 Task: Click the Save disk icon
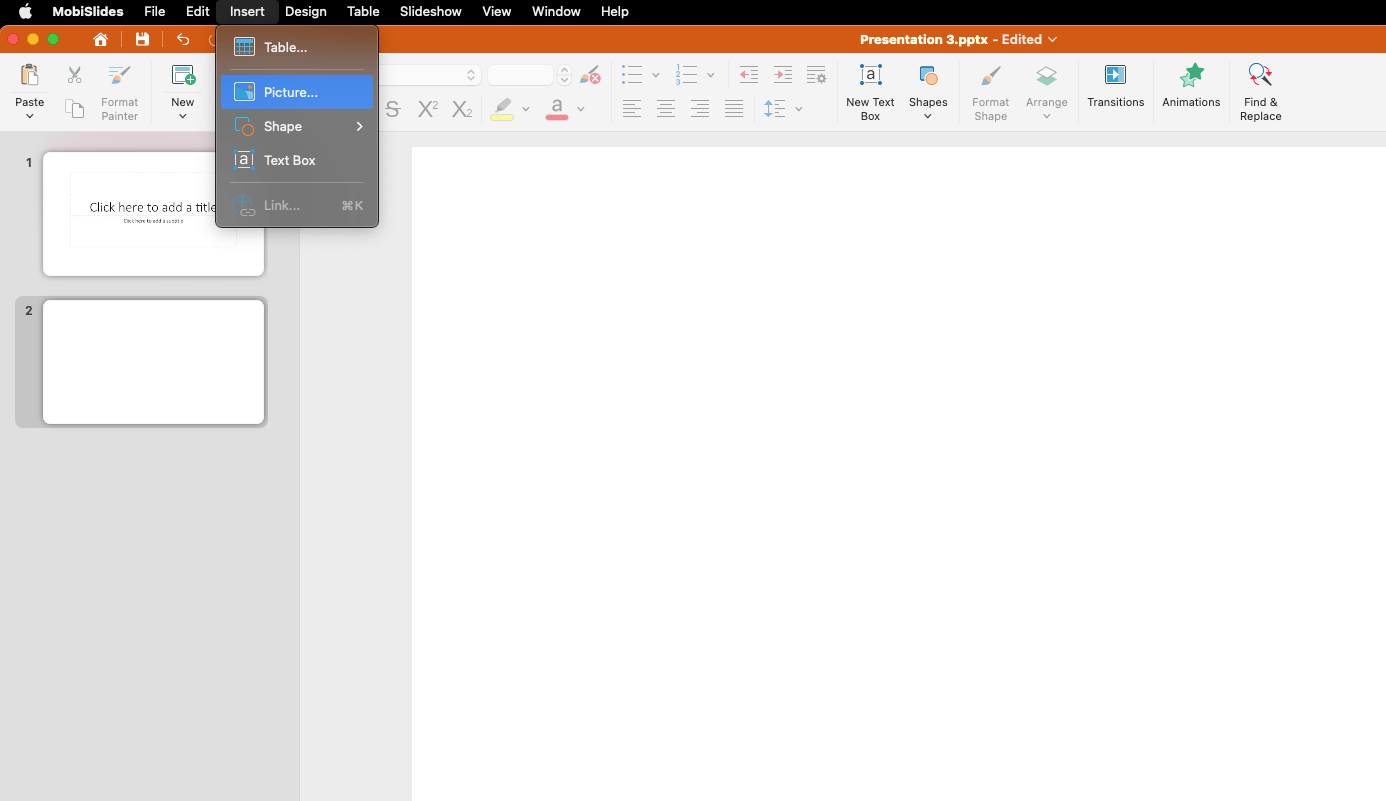click(x=142, y=39)
